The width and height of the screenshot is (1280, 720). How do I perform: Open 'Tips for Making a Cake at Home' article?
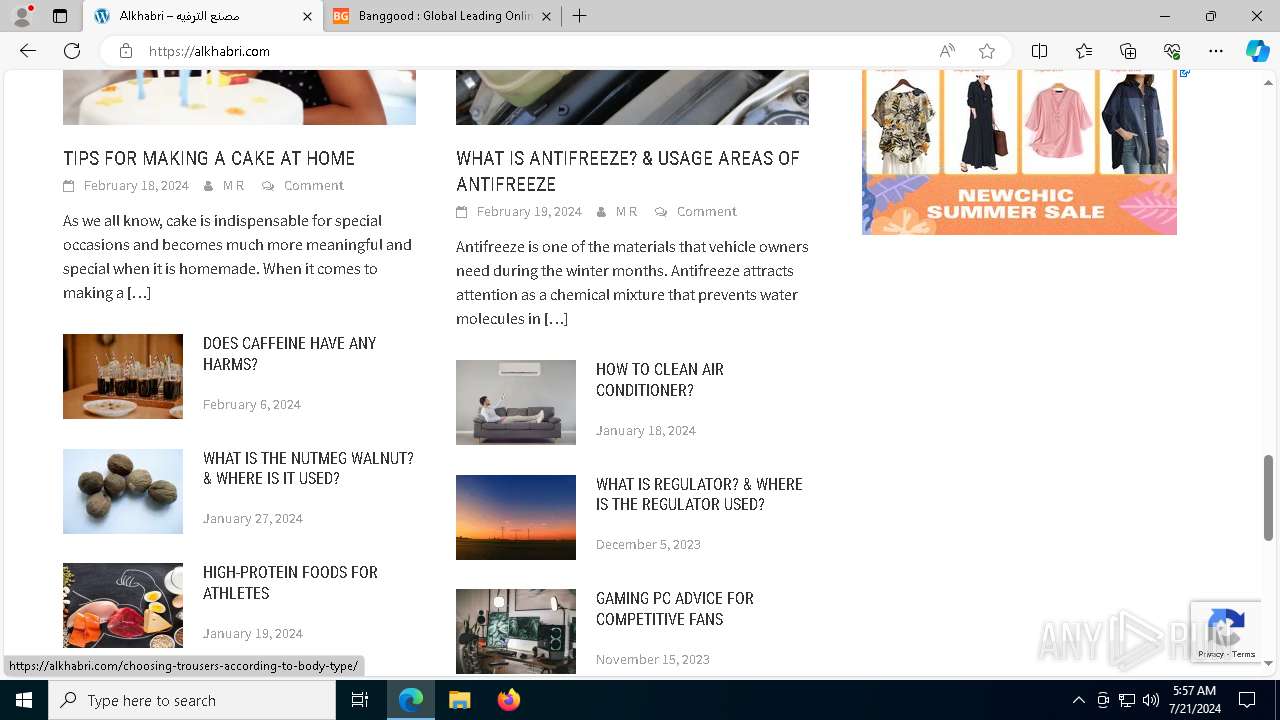click(209, 158)
